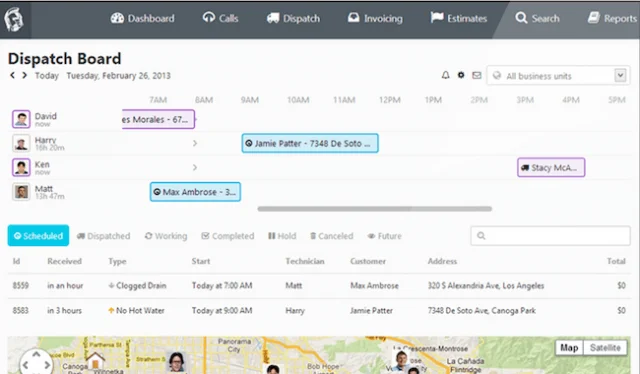Switch map to Satellite view
Screen dimensions: 640x374
click(605, 348)
